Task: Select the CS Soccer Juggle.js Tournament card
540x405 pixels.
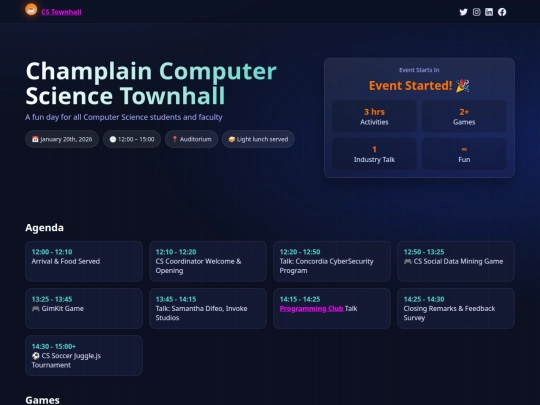Action: click(84, 355)
